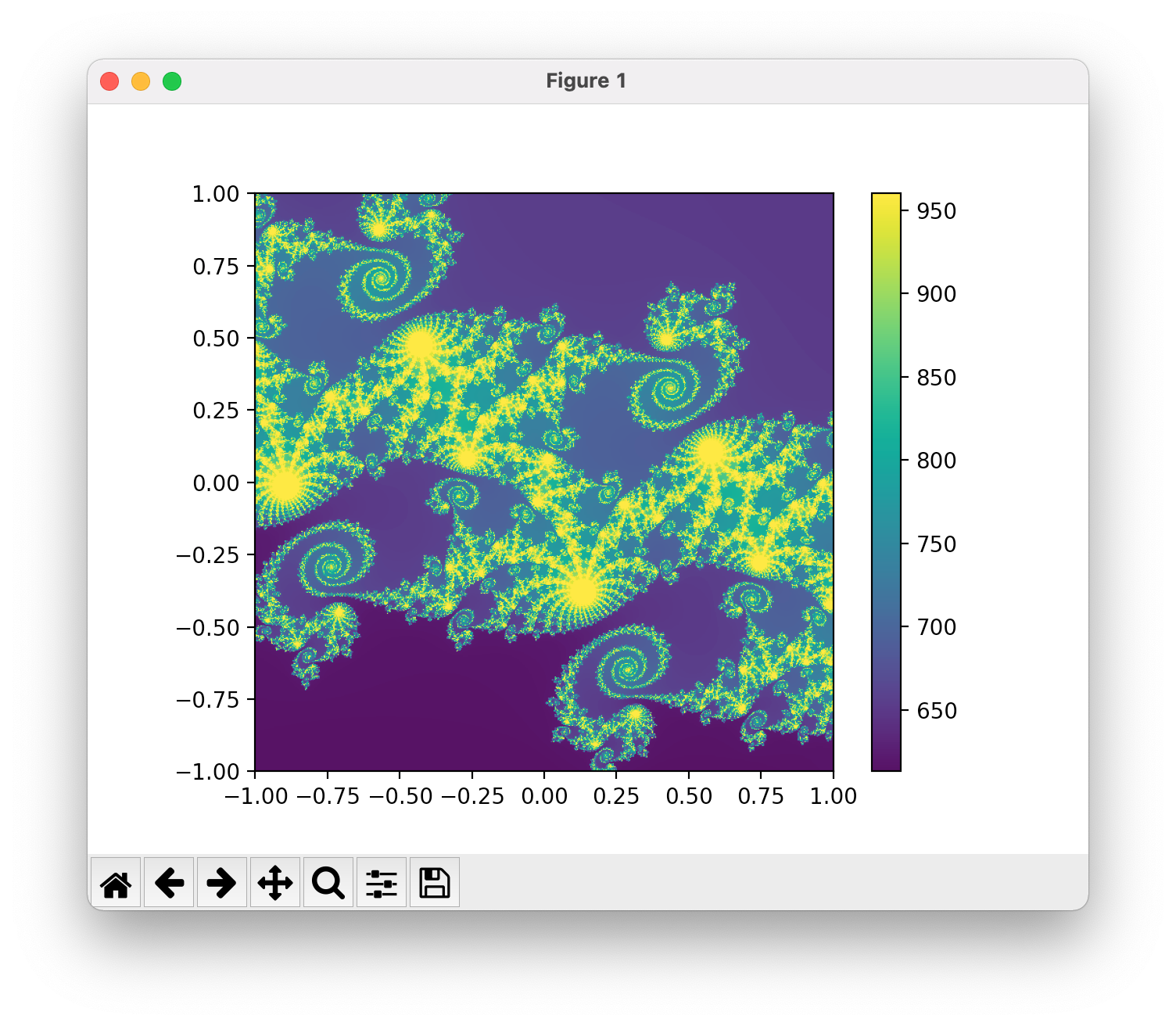Image resolution: width=1176 pixels, height=1026 pixels.
Task: Go forward to next view with right arrow
Action: [x=222, y=883]
